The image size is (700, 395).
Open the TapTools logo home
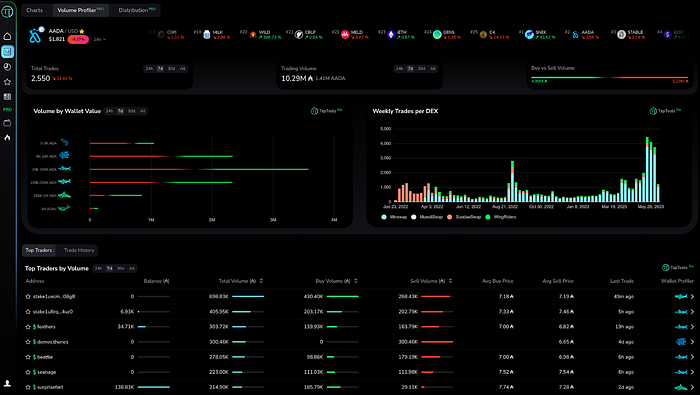[x=7, y=12]
